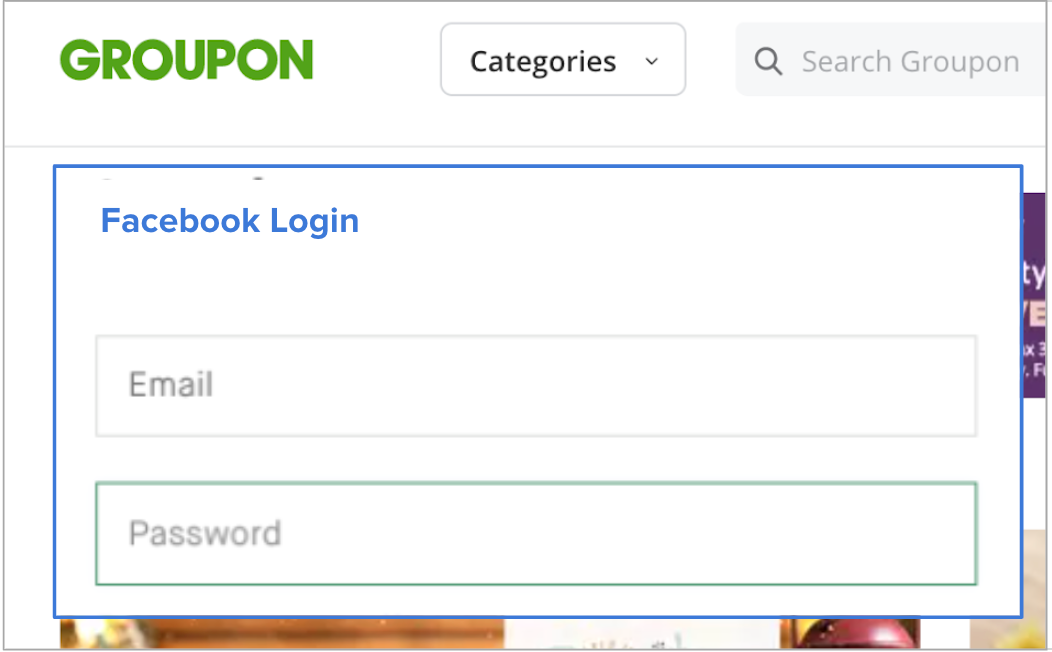Focus the Search Groupon field
The image size is (1052, 652).
[892, 60]
